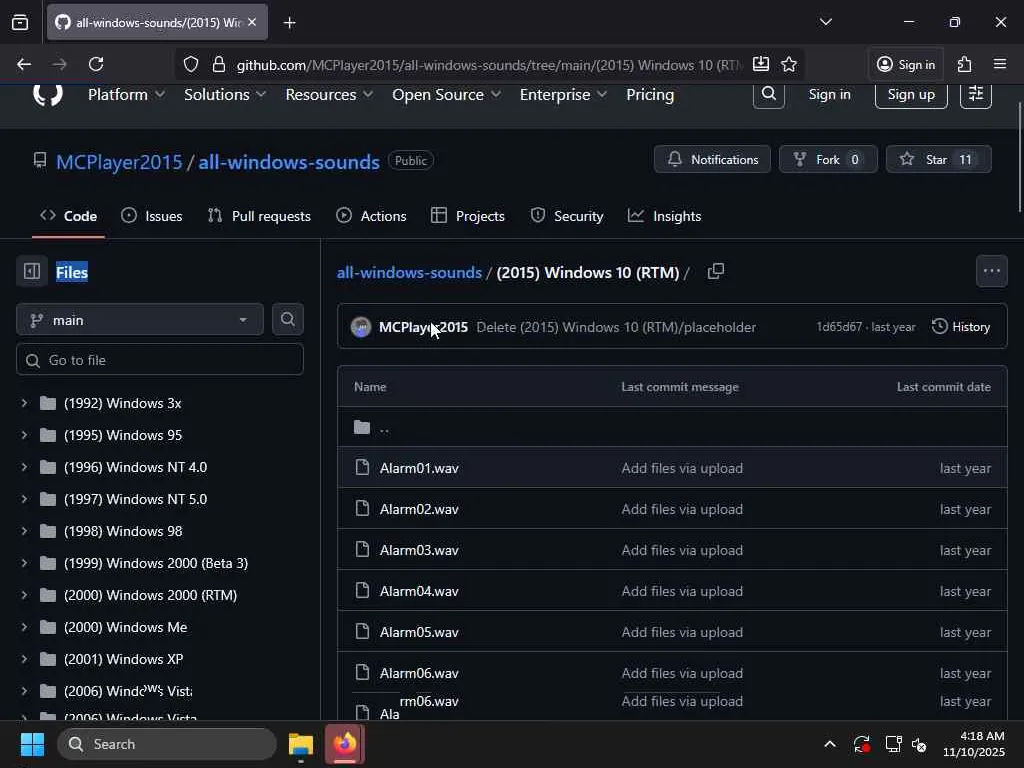Viewport: 1024px width, 768px height.
Task: Expand the (2001) Windows XP folder
Action: tap(24, 659)
